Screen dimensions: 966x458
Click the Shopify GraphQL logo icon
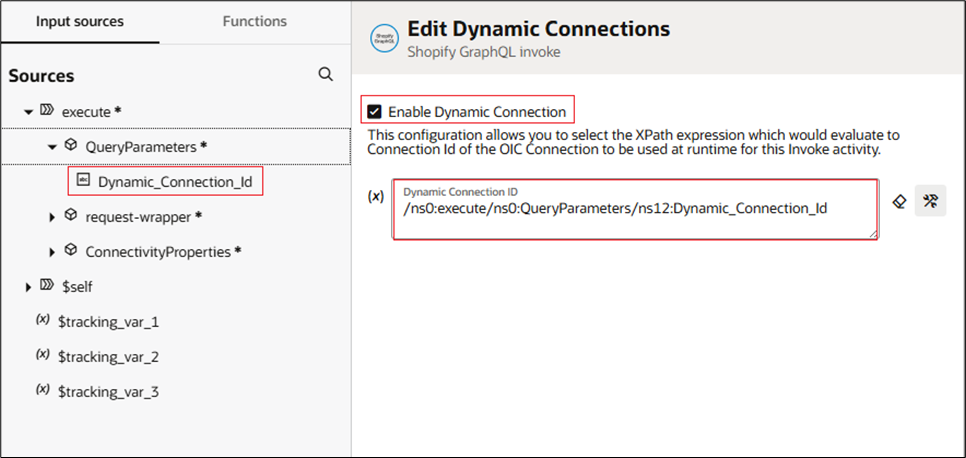(x=383, y=38)
